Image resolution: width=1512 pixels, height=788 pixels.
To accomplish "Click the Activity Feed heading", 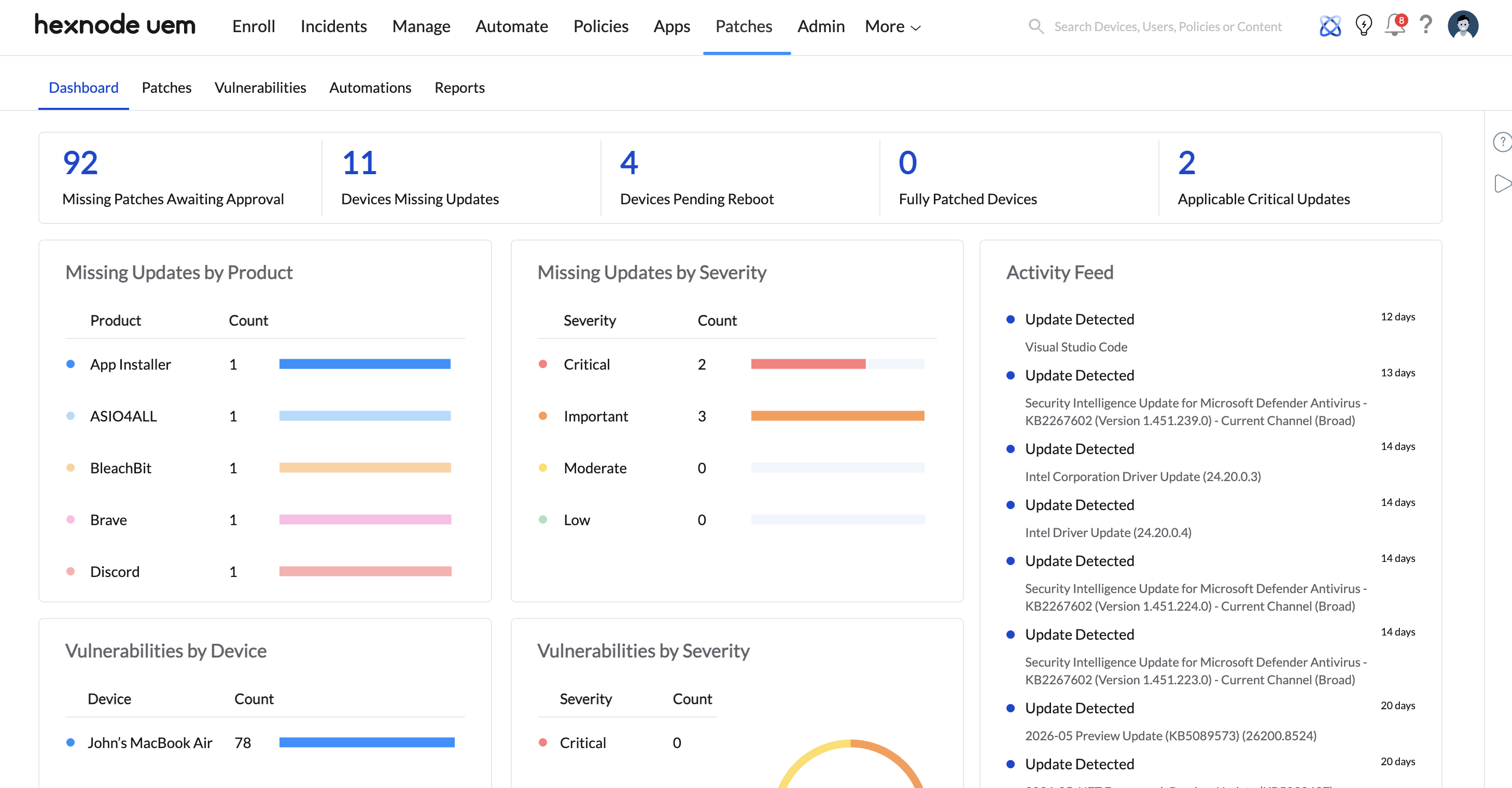I will click(1059, 272).
